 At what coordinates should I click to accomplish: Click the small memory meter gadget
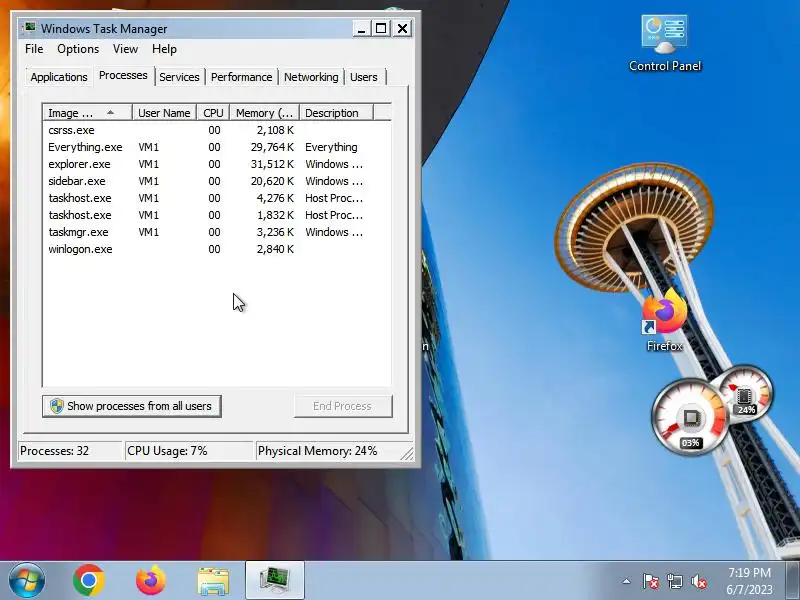coord(745,395)
